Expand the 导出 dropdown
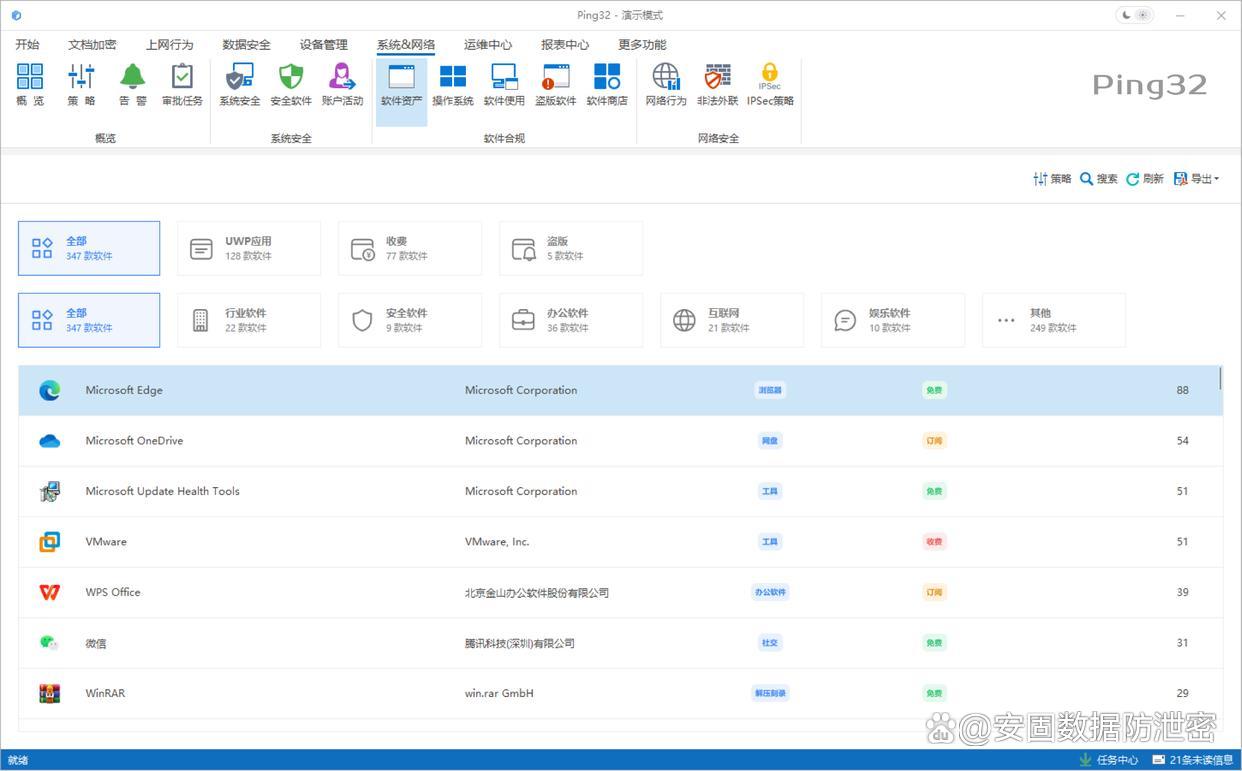 1197,179
